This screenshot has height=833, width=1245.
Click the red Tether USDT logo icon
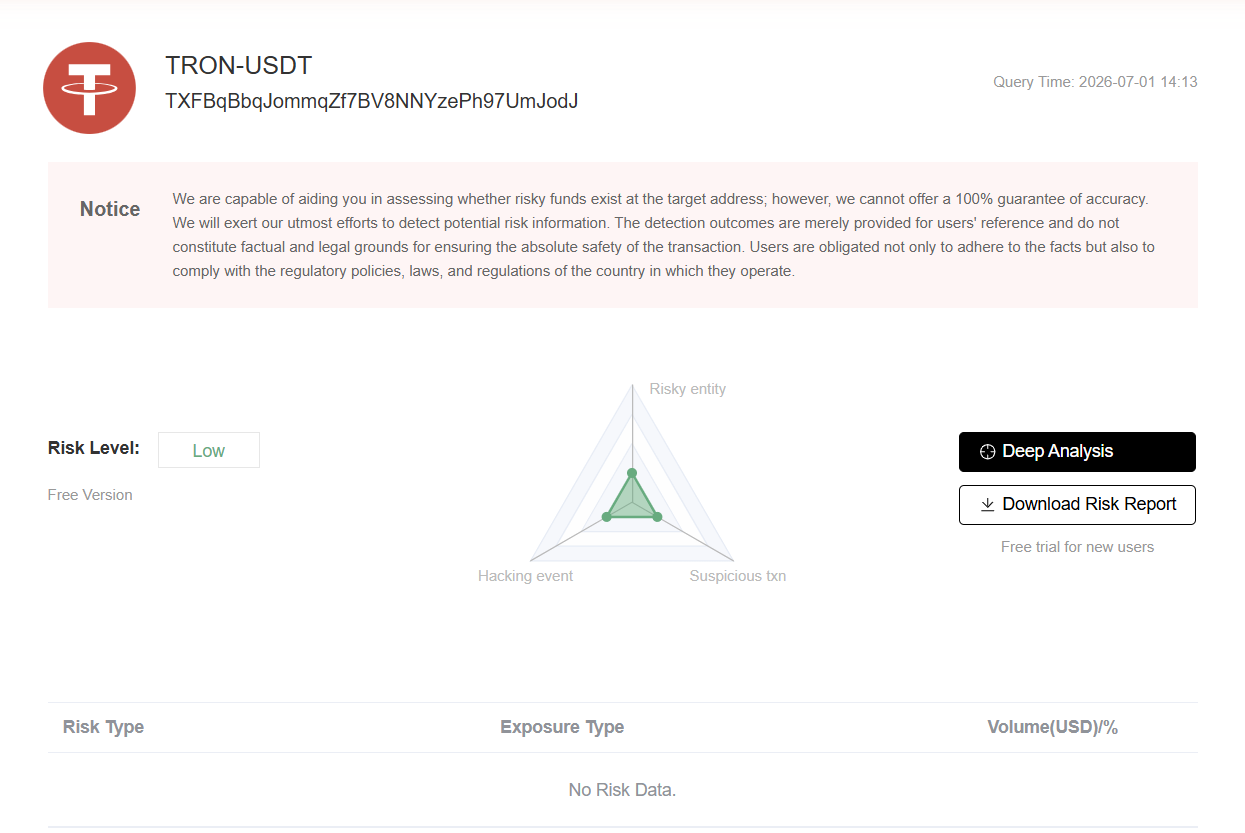[90, 88]
